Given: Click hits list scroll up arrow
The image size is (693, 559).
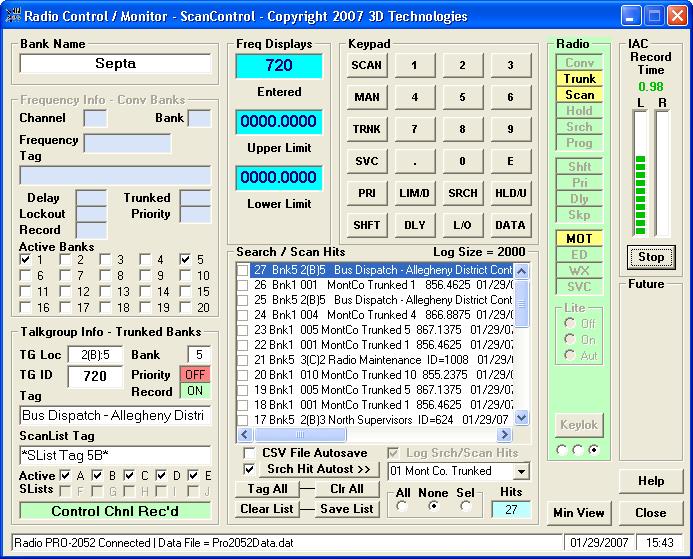Looking at the screenshot, I should click(x=522, y=271).
